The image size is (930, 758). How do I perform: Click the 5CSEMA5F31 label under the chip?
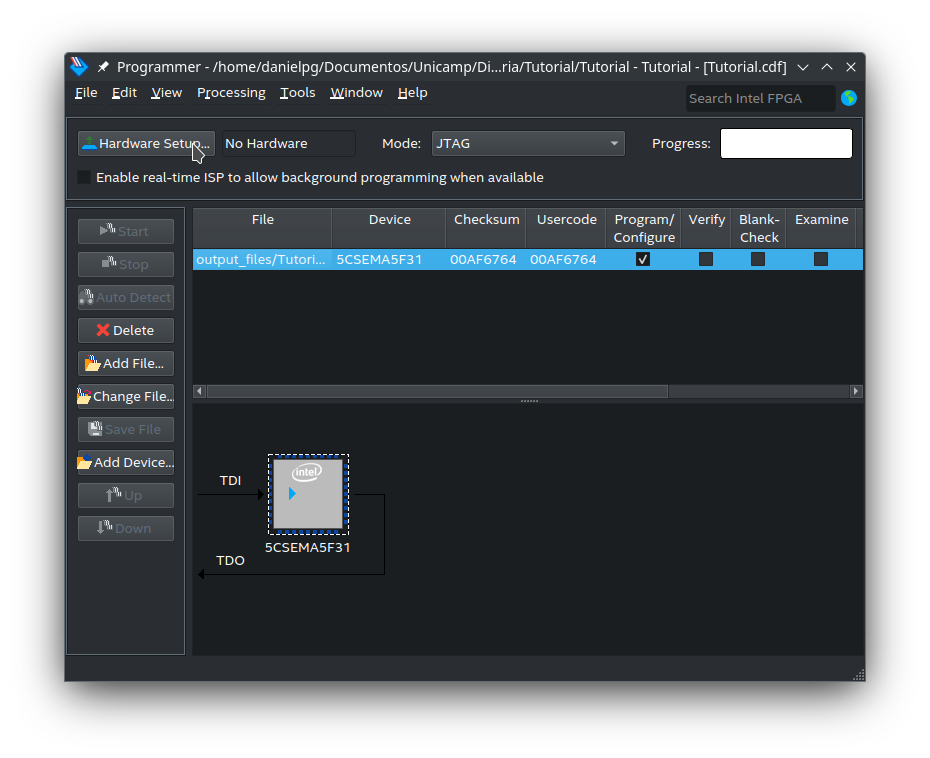click(x=307, y=547)
